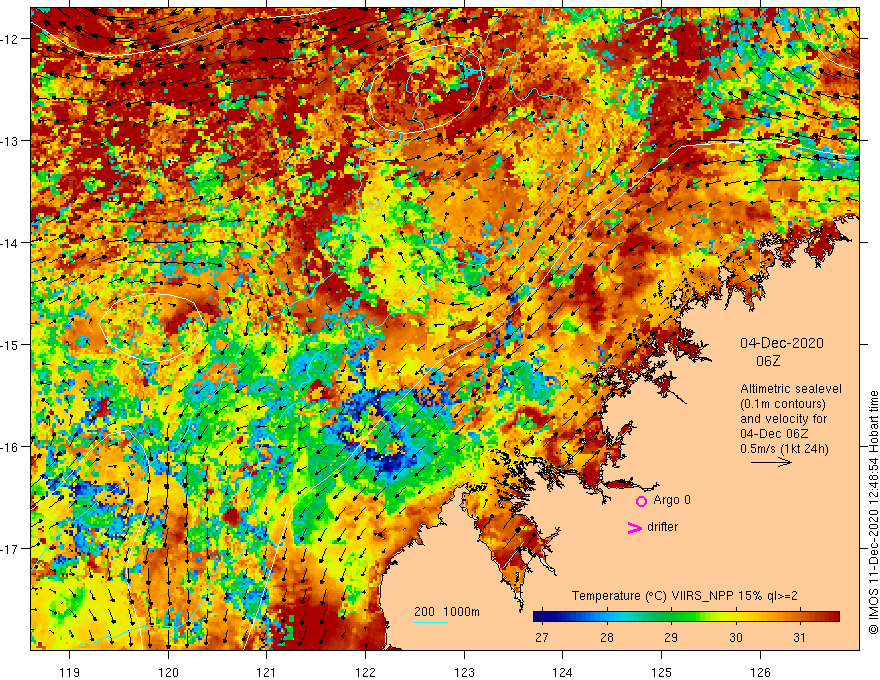Image resolution: width=880 pixels, height=680 pixels.
Task: Click the 'drifter' legend label
Action: point(662,527)
